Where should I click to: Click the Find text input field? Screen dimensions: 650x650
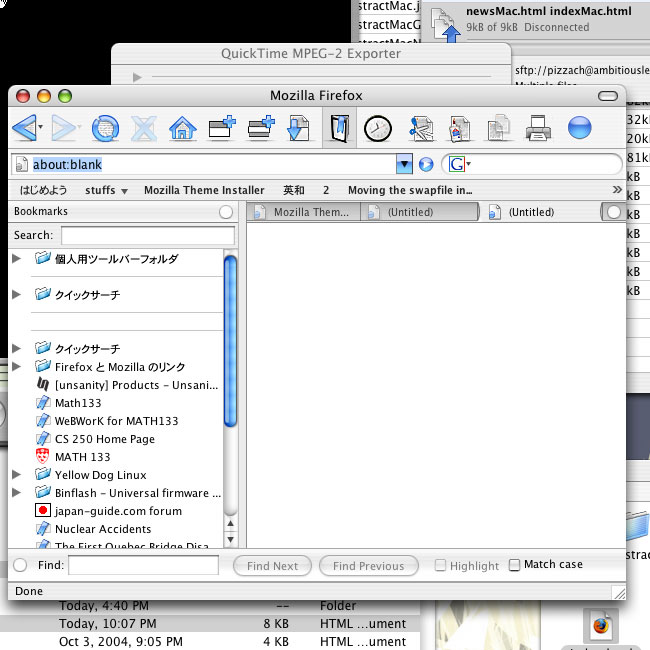(x=143, y=565)
